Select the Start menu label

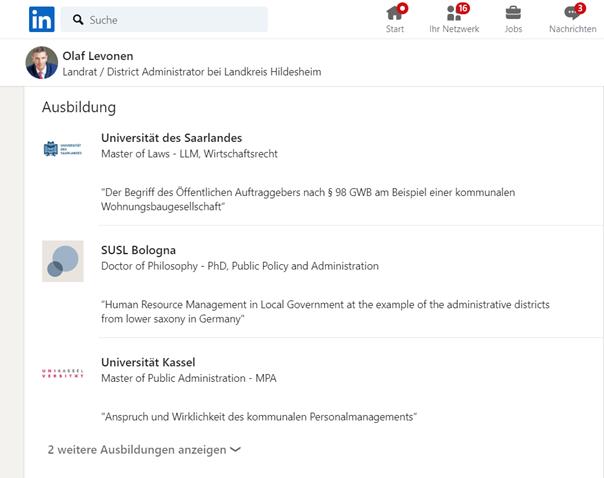[x=395, y=29]
